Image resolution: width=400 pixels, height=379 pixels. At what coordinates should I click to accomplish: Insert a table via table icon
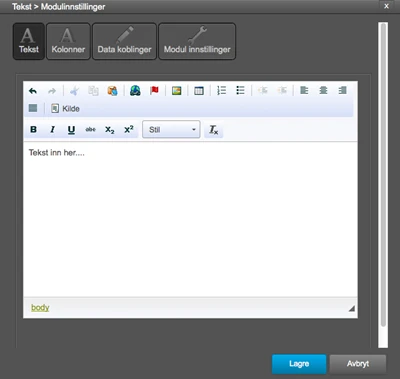[199, 91]
